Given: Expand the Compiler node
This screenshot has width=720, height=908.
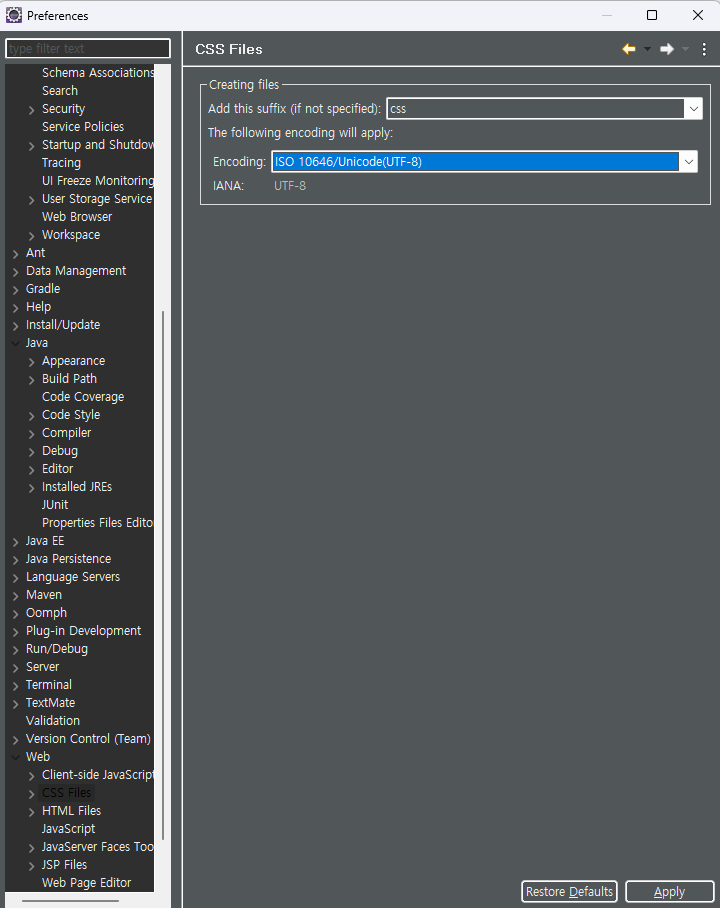Looking at the screenshot, I should [x=32, y=434].
